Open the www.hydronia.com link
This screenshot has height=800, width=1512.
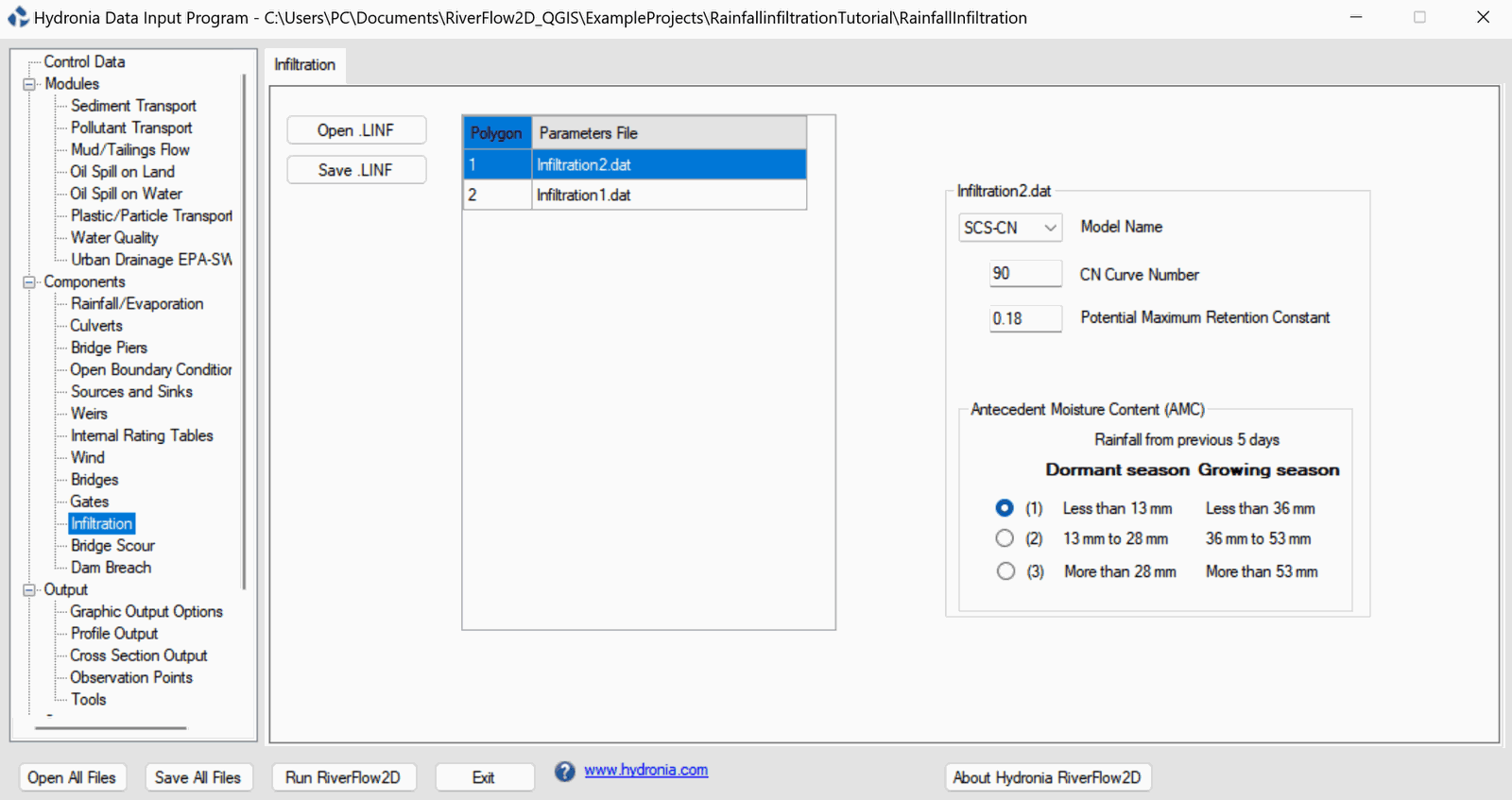[x=645, y=770]
